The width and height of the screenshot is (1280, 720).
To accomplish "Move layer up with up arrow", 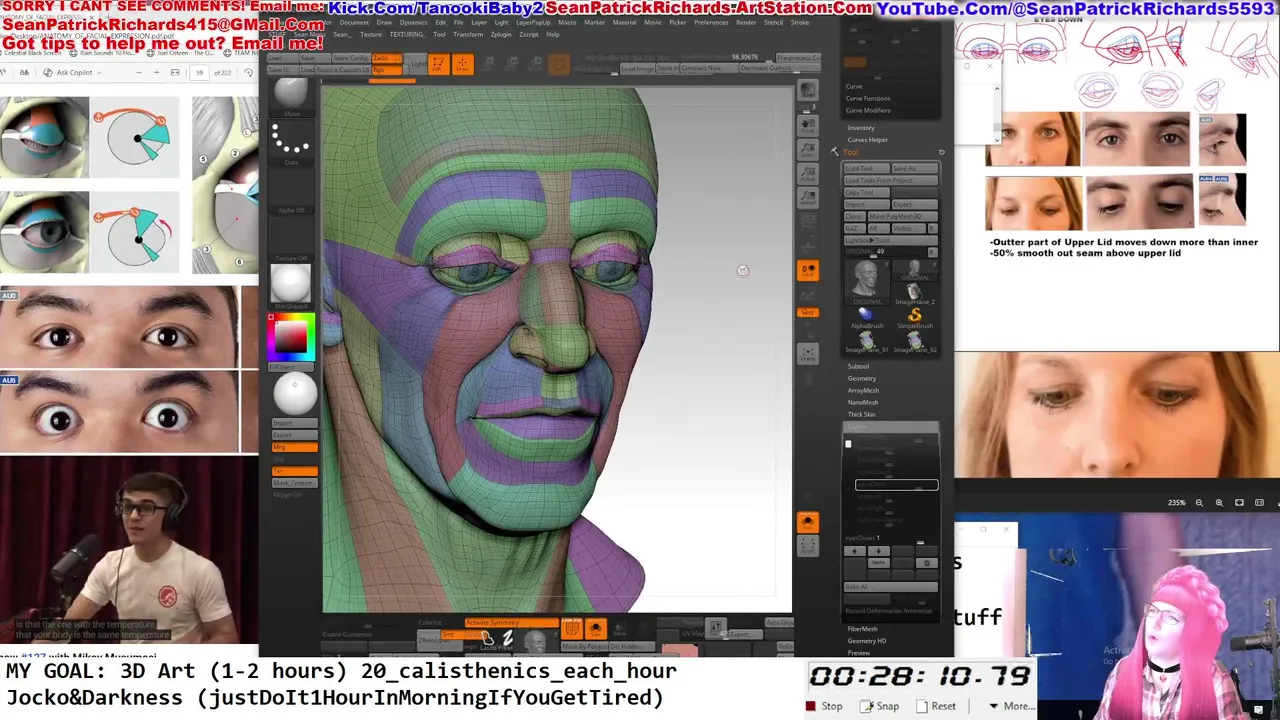I will [x=854, y=551].
